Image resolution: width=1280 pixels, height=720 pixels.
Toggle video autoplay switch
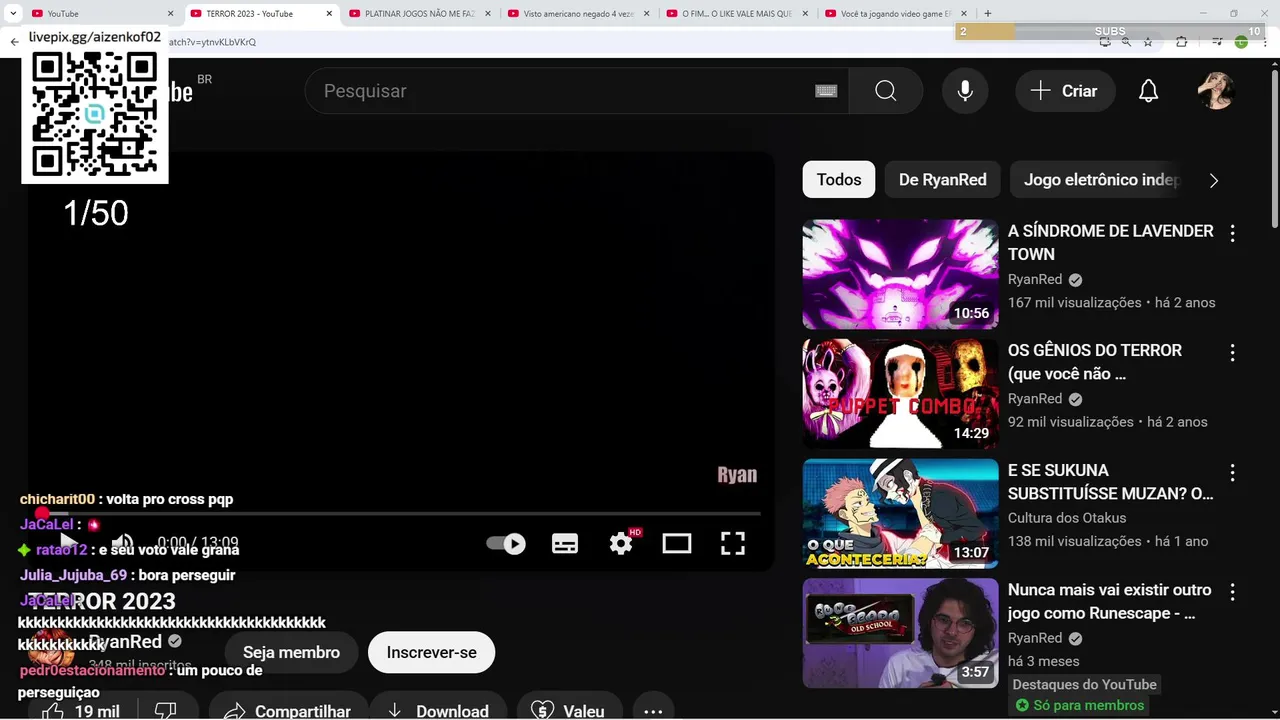[x=506, y=543]
